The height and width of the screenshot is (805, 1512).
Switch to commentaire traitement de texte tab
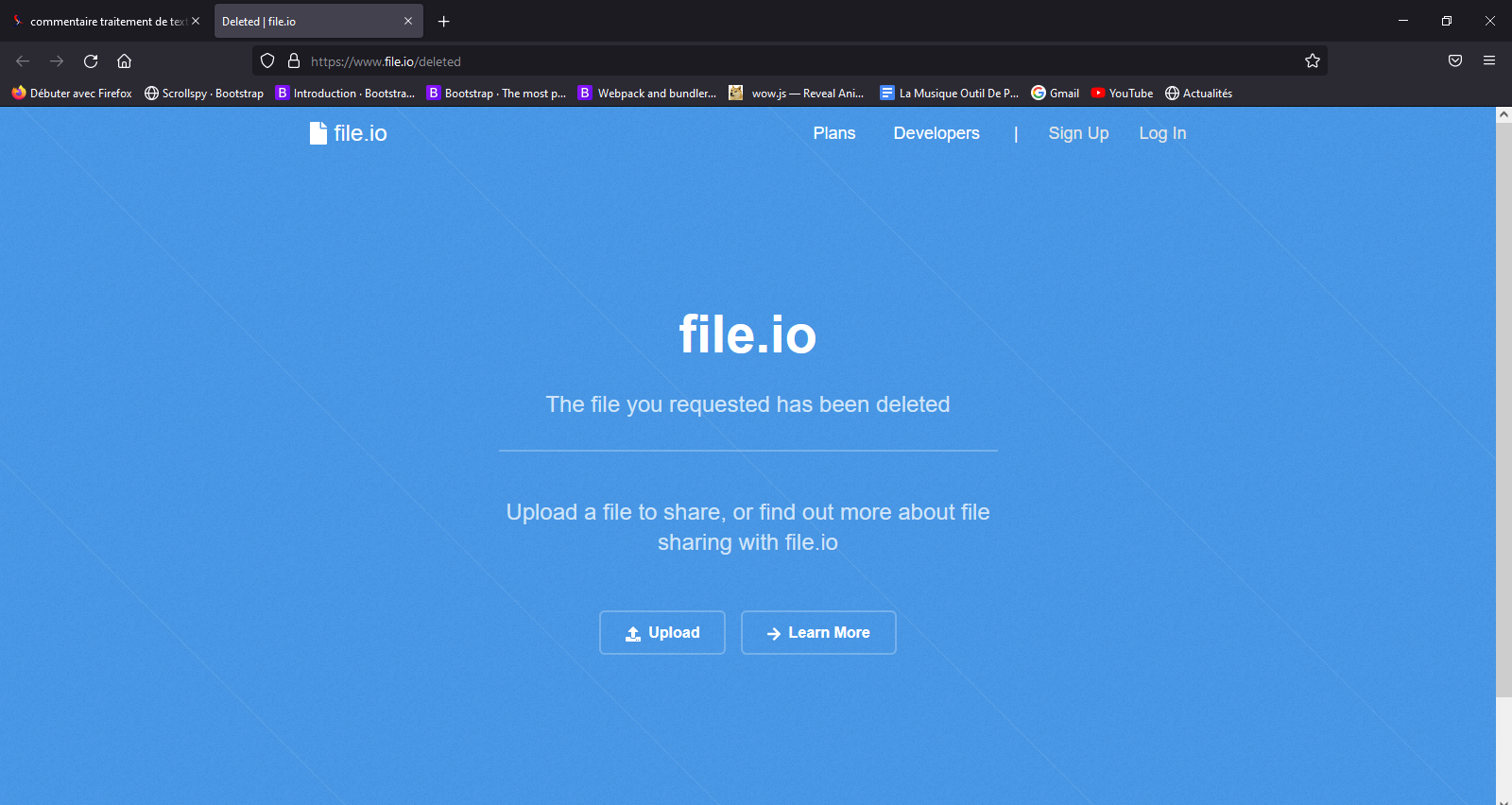[x=106, y=21]
